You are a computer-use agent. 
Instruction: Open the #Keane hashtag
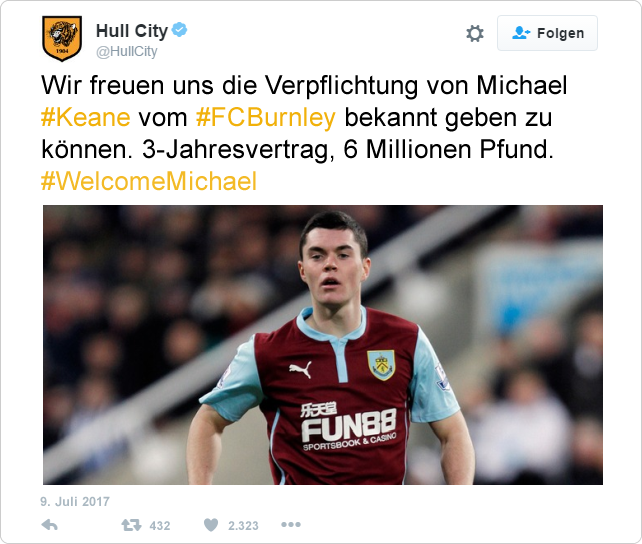pos(86,117)
